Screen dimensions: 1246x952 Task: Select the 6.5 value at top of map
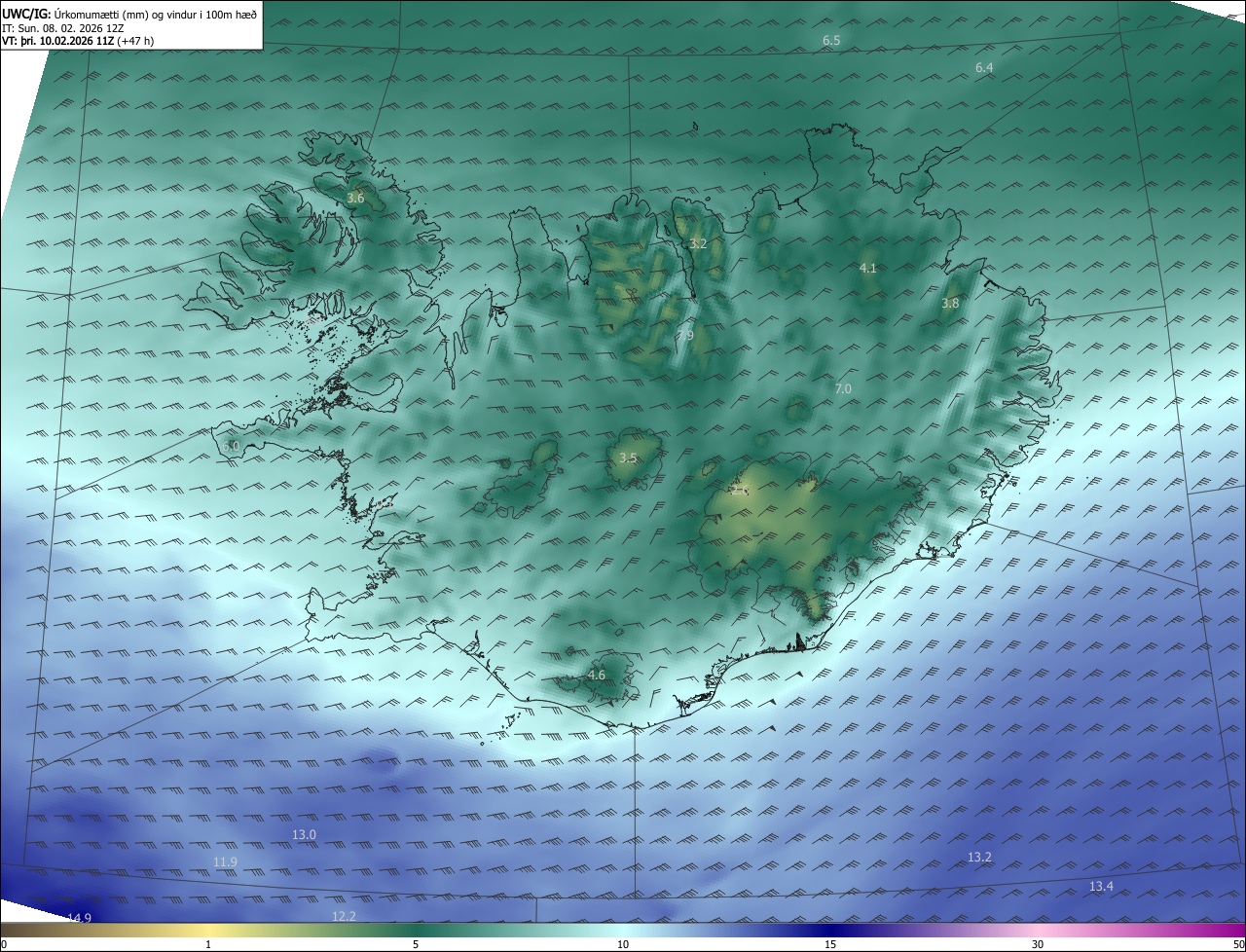831,41
